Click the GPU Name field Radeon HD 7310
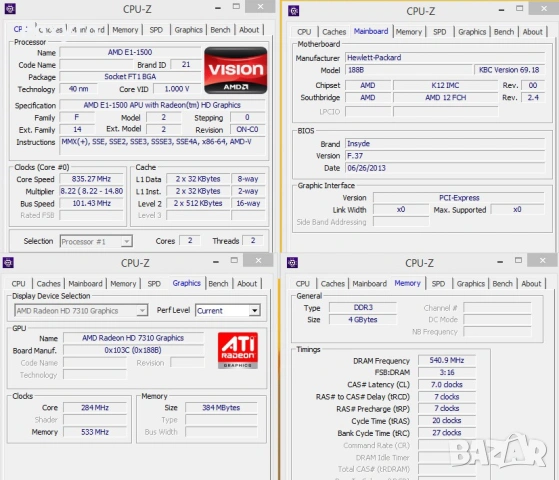559x480 pixels. pos(133,338)
